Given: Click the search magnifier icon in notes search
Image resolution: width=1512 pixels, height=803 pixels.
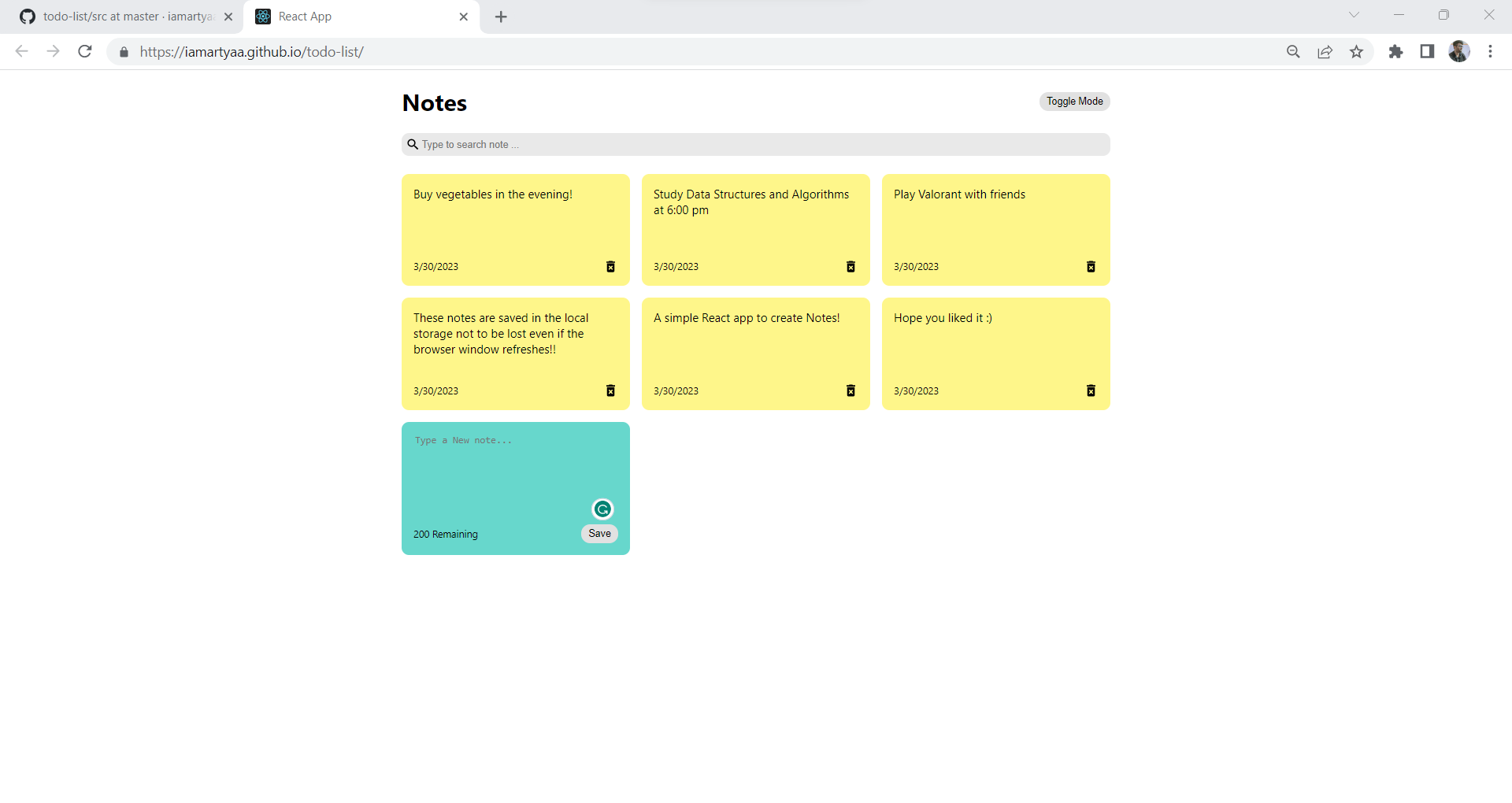Looking at the screenshot, I should (x=413, y=144).
